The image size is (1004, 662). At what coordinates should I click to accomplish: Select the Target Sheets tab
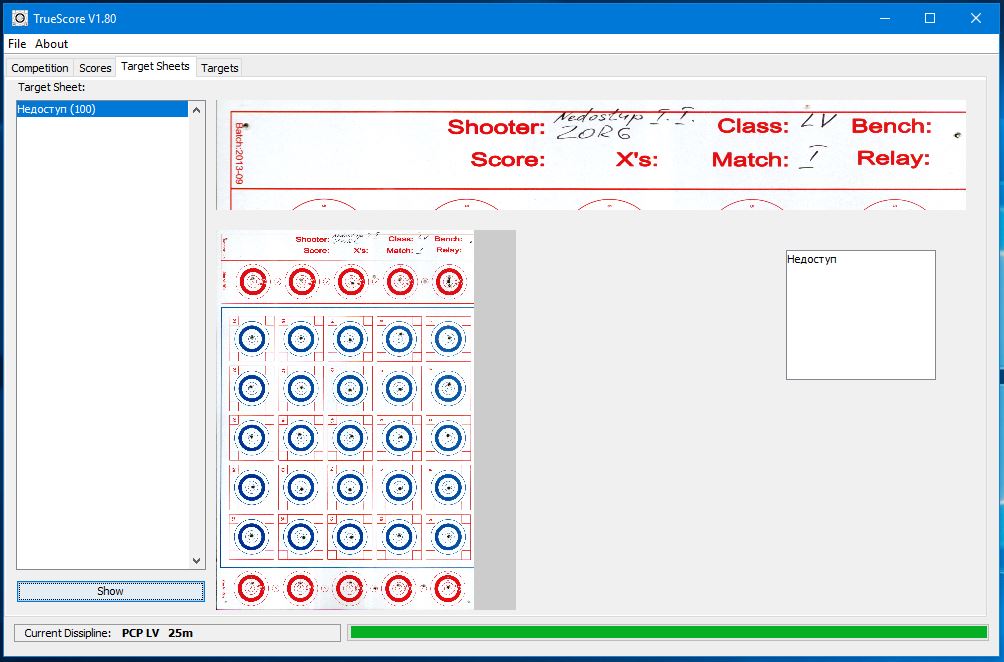[155, 67]
